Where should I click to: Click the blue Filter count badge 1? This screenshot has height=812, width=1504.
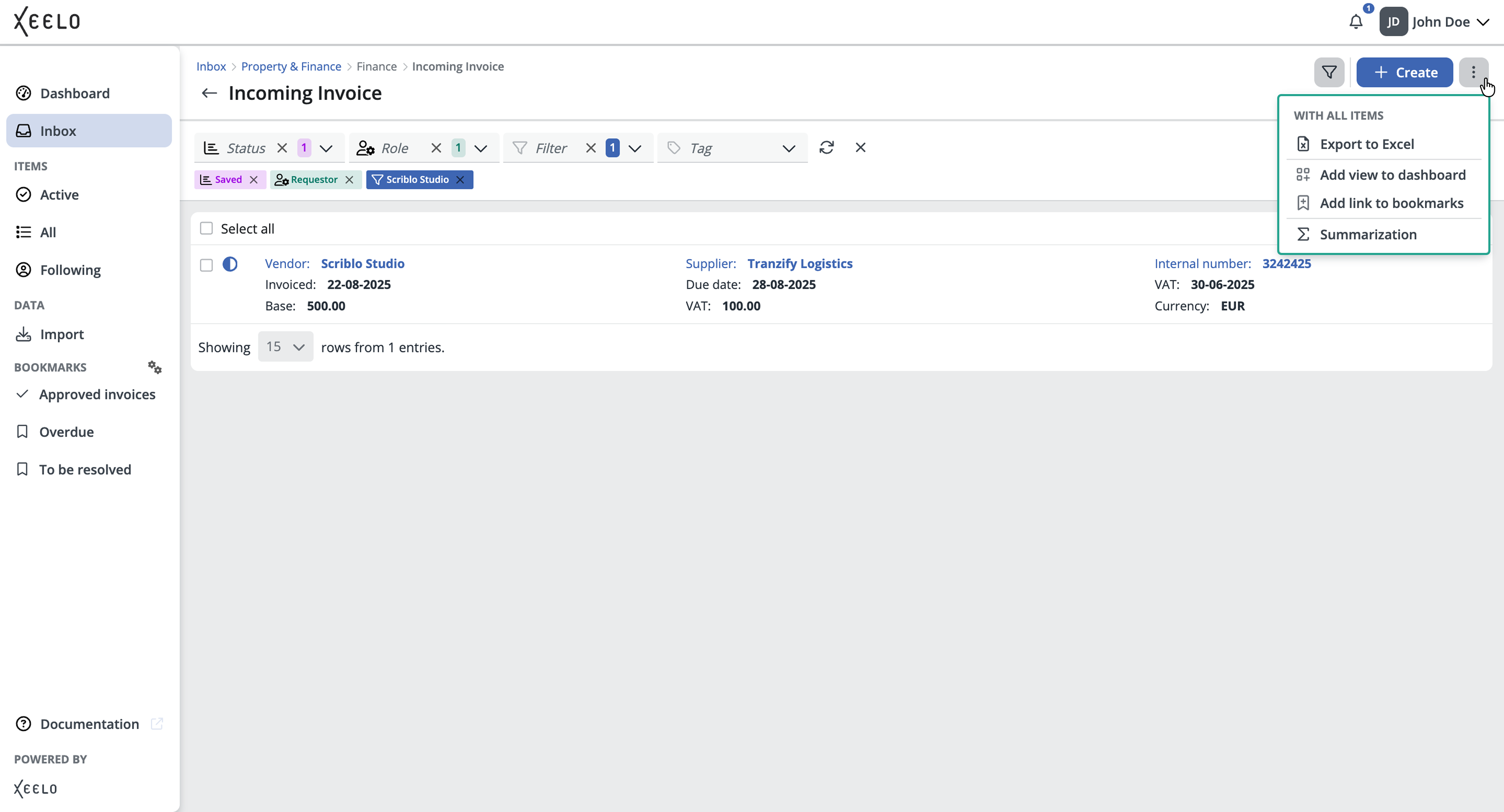(612, 148)
